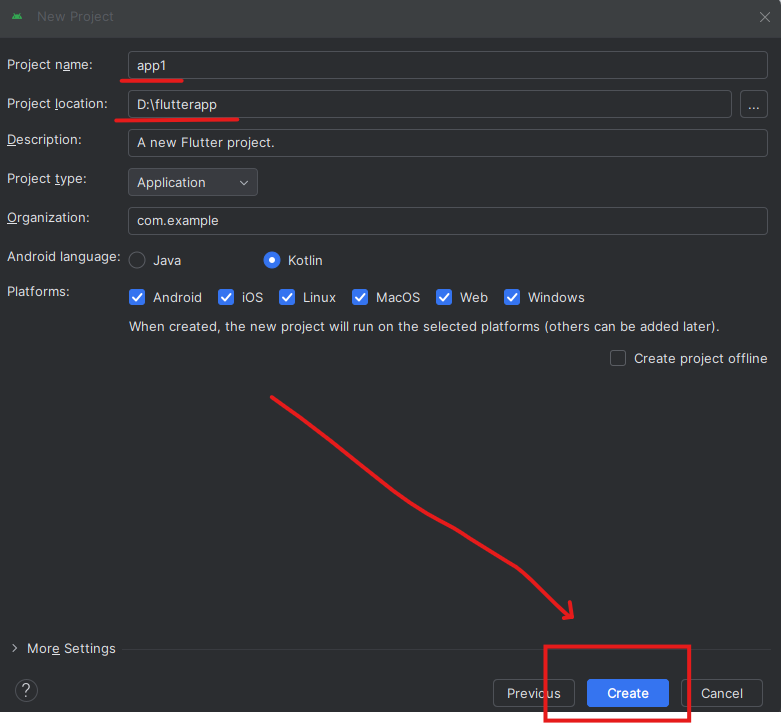The image size is (781, 723).
Task: Click the Create button
Action: coord(627,693)
